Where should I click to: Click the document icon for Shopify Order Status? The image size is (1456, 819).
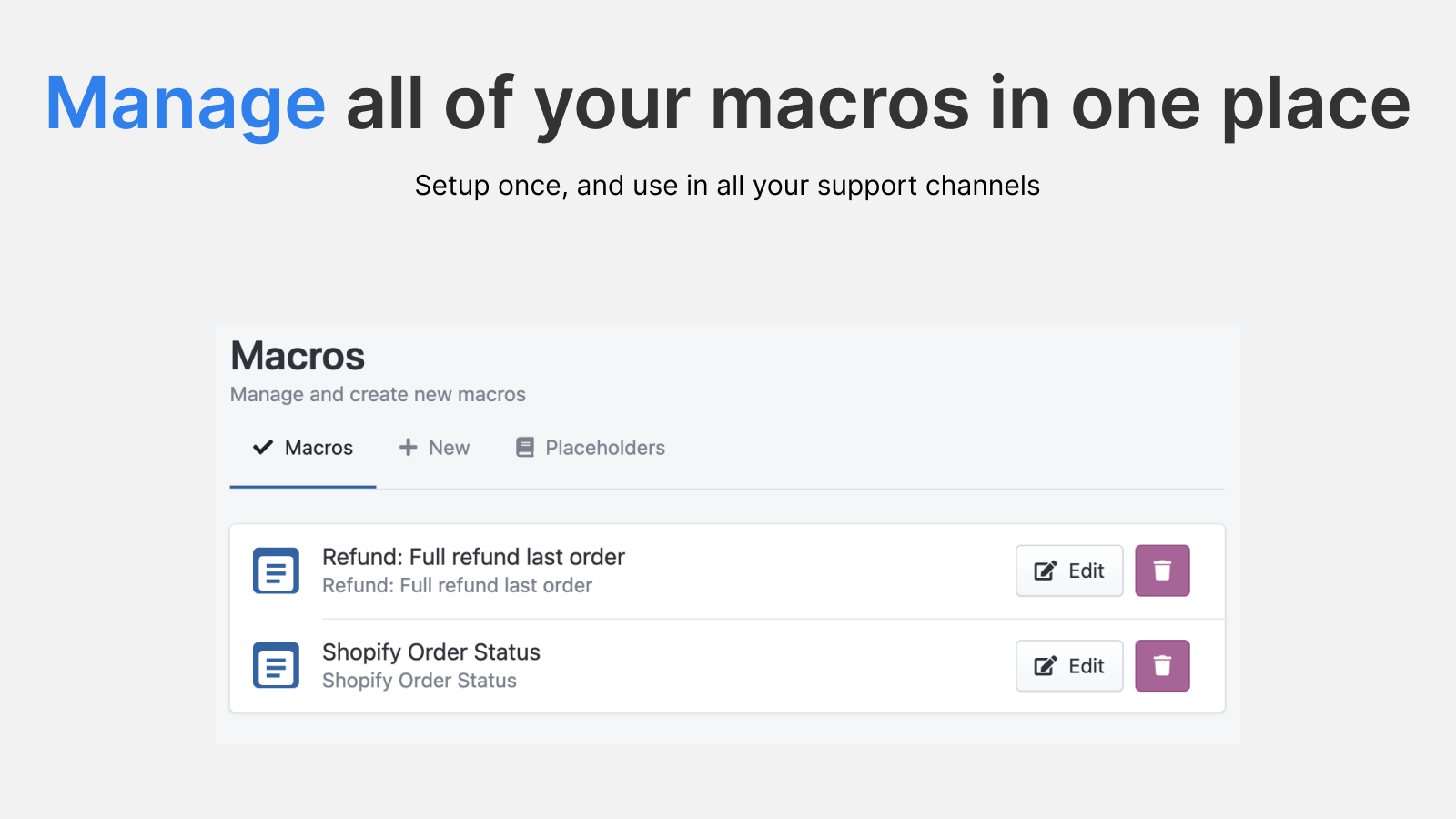(276, 665)
